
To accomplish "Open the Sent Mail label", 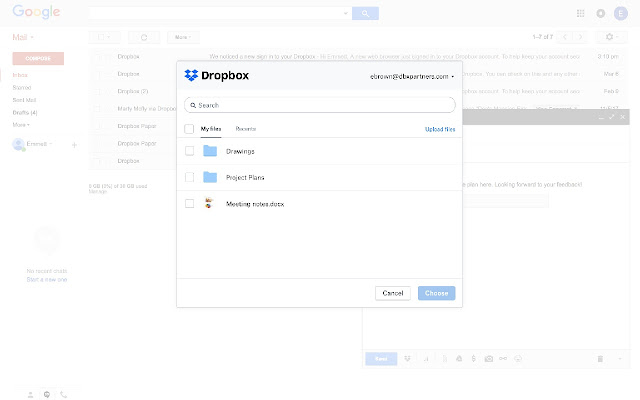I will coord(24,100).
